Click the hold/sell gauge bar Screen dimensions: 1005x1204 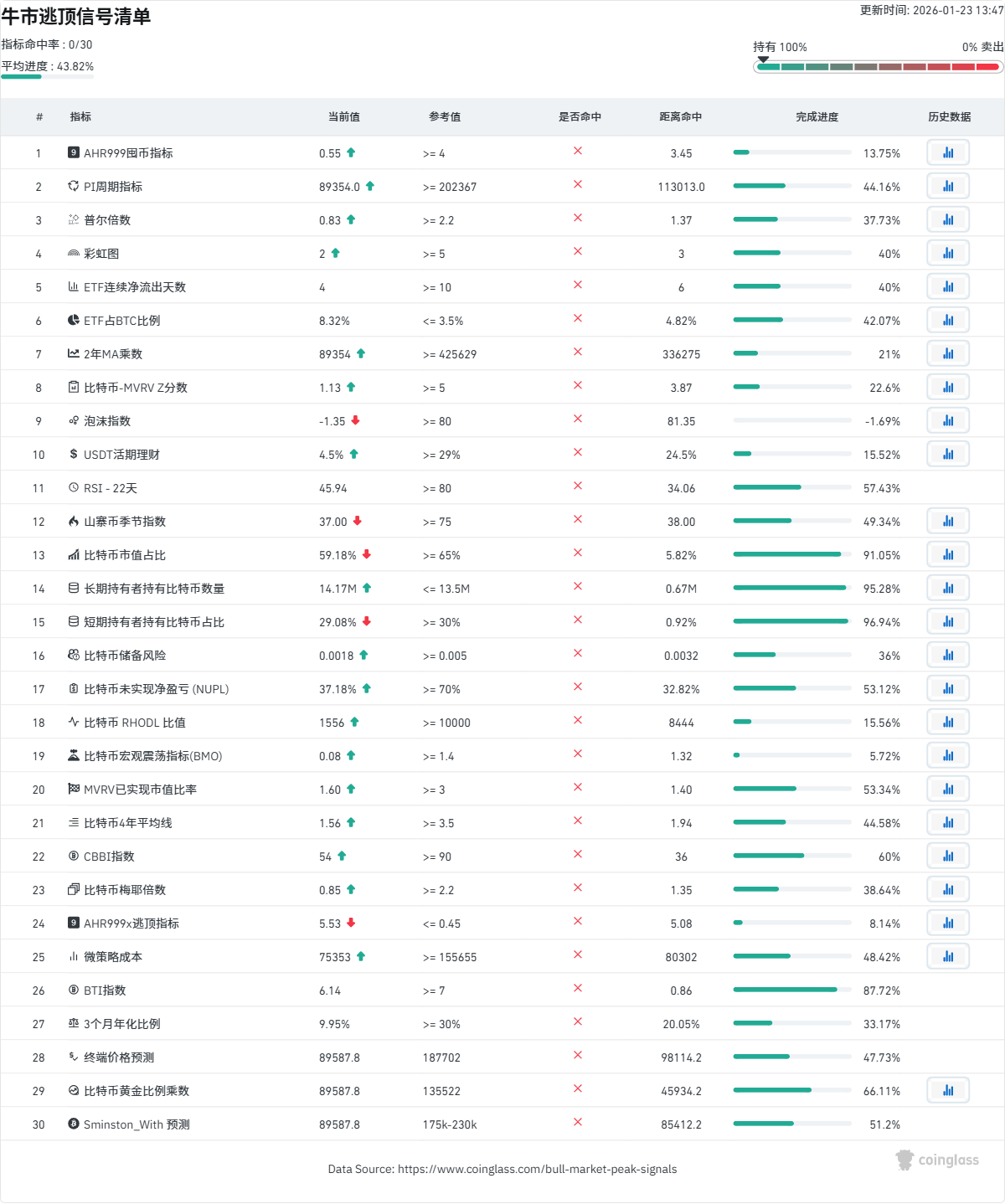click(878, 67)
